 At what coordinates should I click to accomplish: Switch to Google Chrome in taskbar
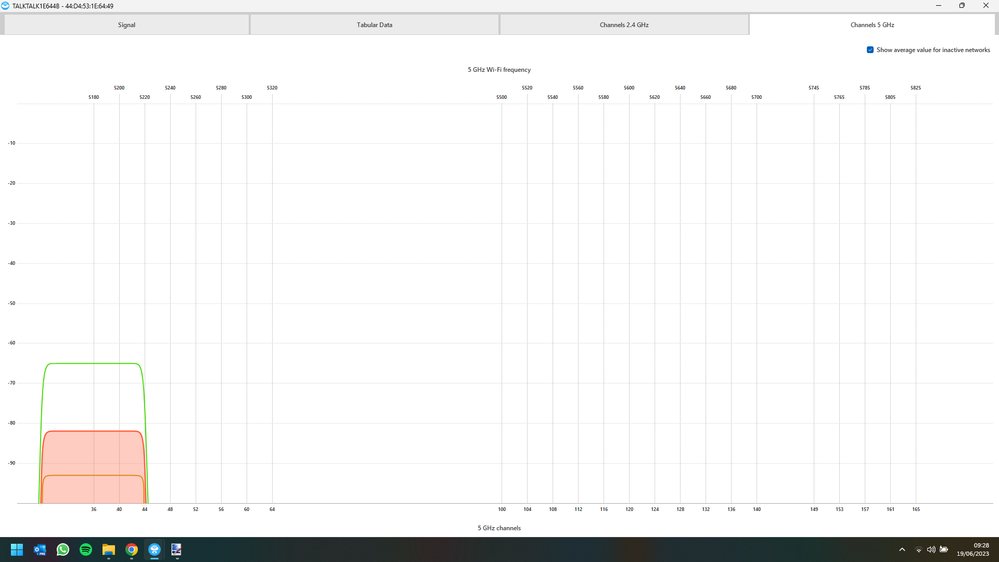pyautogui.click(x=132, y=549)
